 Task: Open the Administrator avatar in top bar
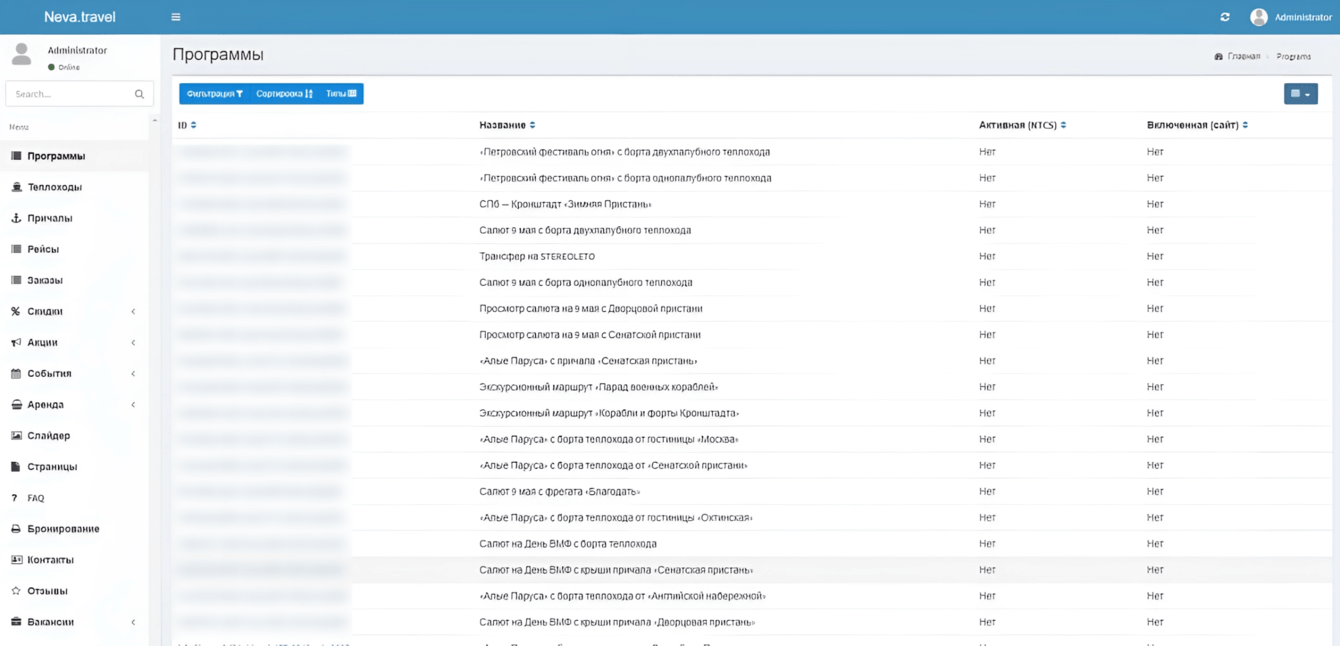[1259, 17]
